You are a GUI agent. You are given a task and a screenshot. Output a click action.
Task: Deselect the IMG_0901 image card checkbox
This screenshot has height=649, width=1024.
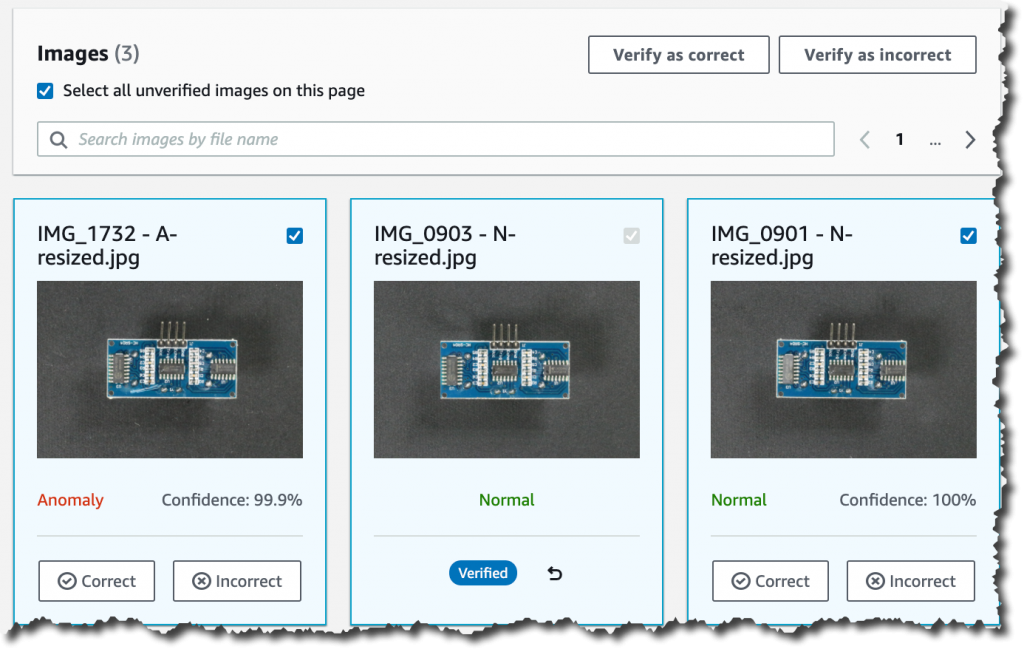tap(968, 235)
